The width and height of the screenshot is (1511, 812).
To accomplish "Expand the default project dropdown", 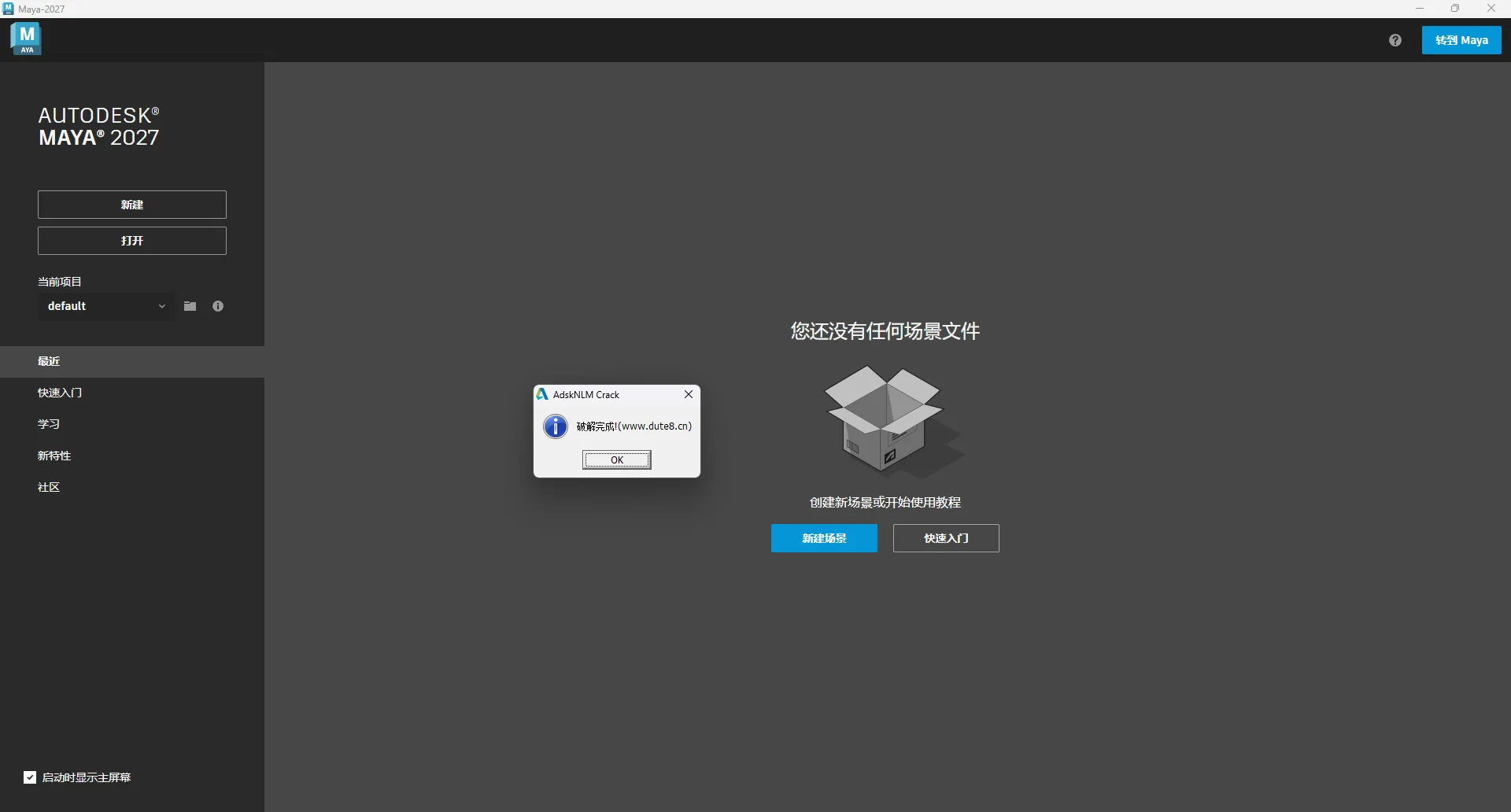I will (105, 306).
